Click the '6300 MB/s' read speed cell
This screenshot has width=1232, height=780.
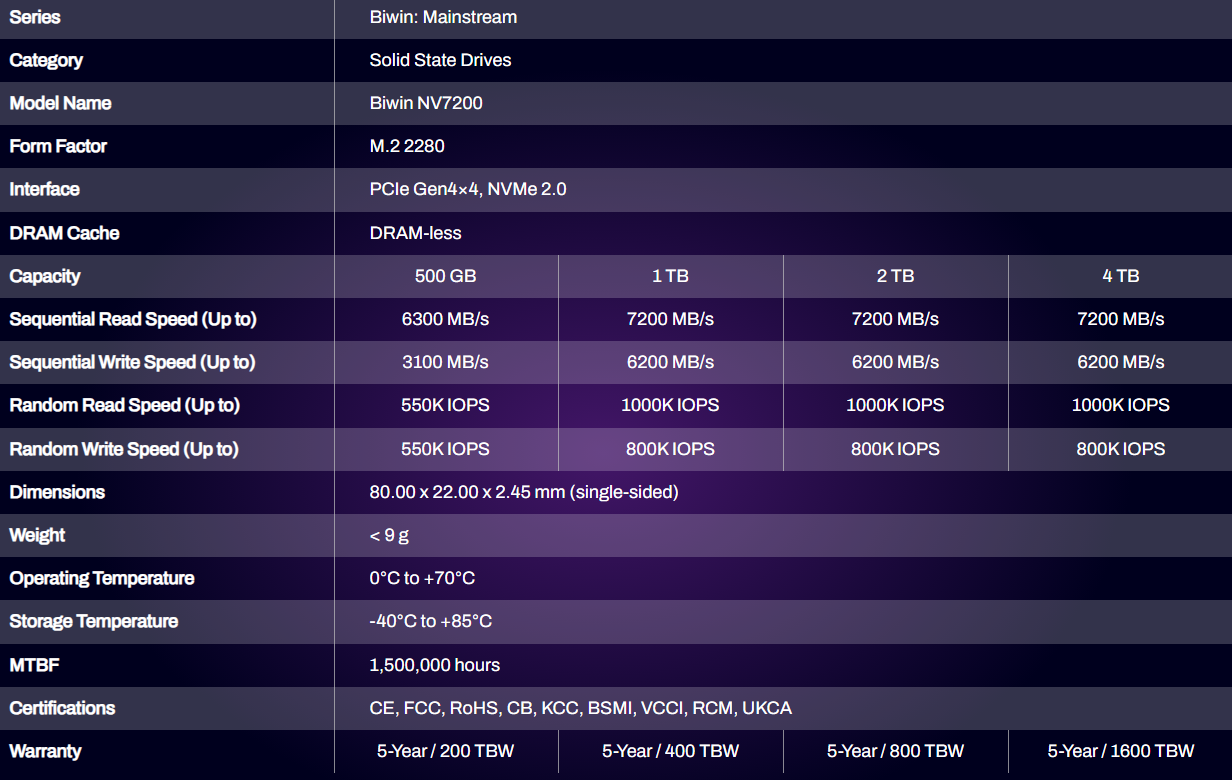tap(446, 319)
